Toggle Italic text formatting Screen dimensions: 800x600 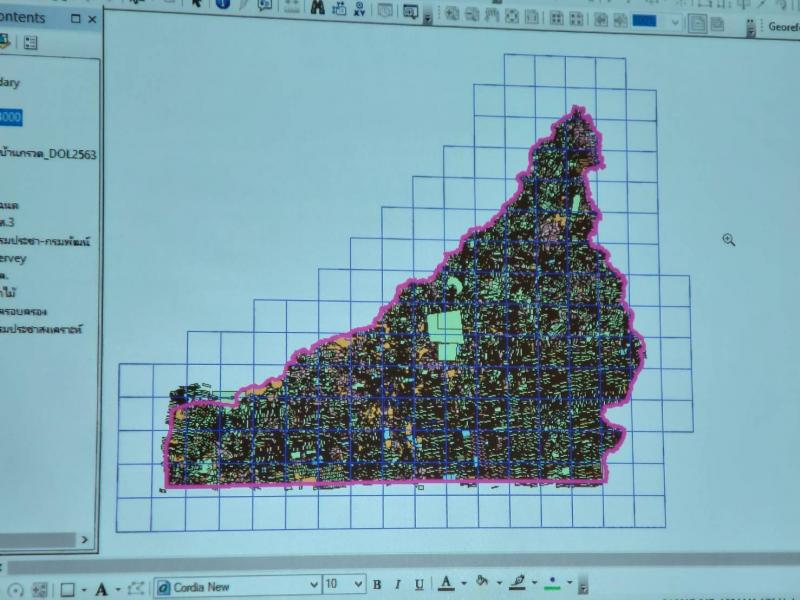coord(398,584)
